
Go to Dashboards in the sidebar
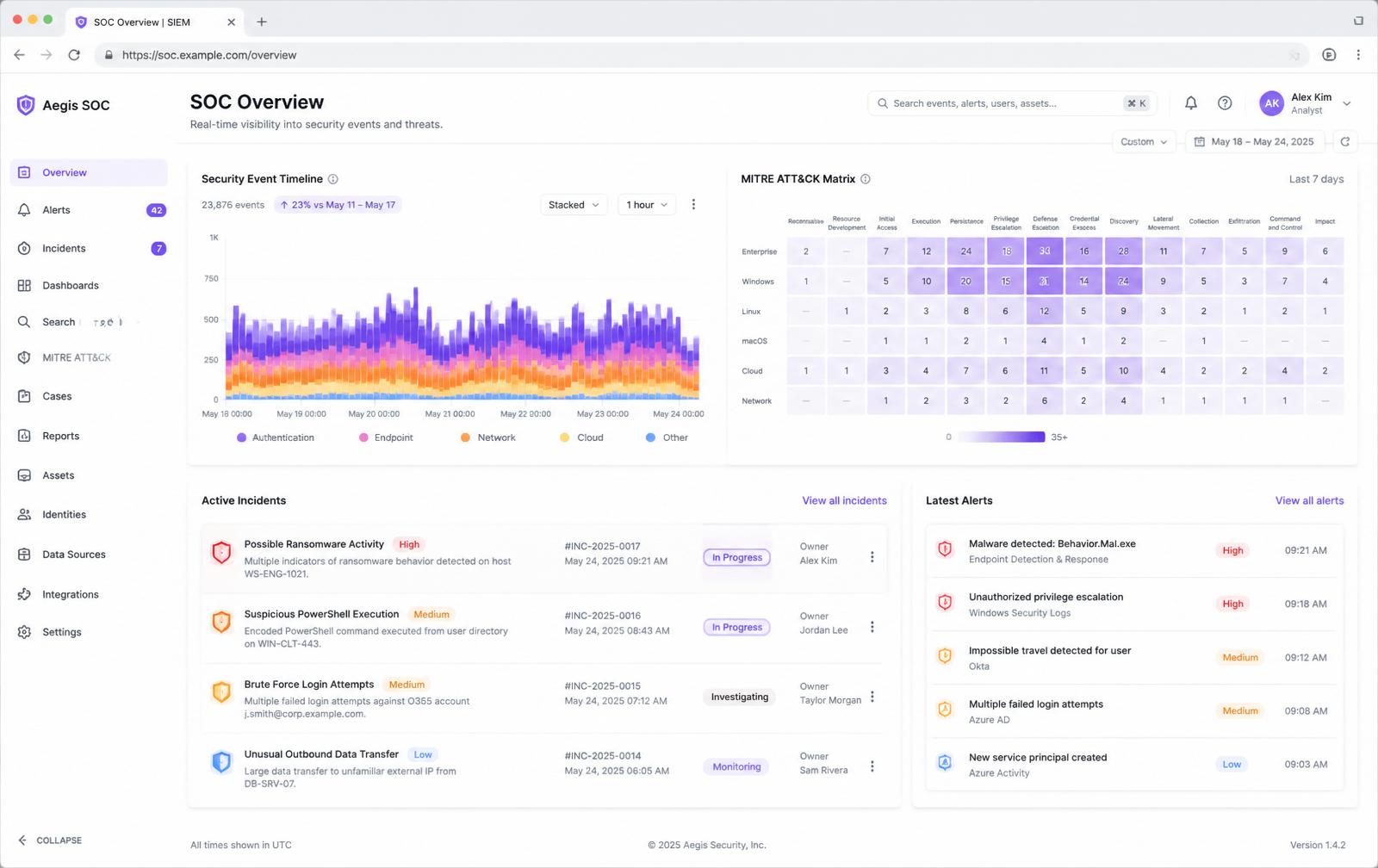(89, 286)
